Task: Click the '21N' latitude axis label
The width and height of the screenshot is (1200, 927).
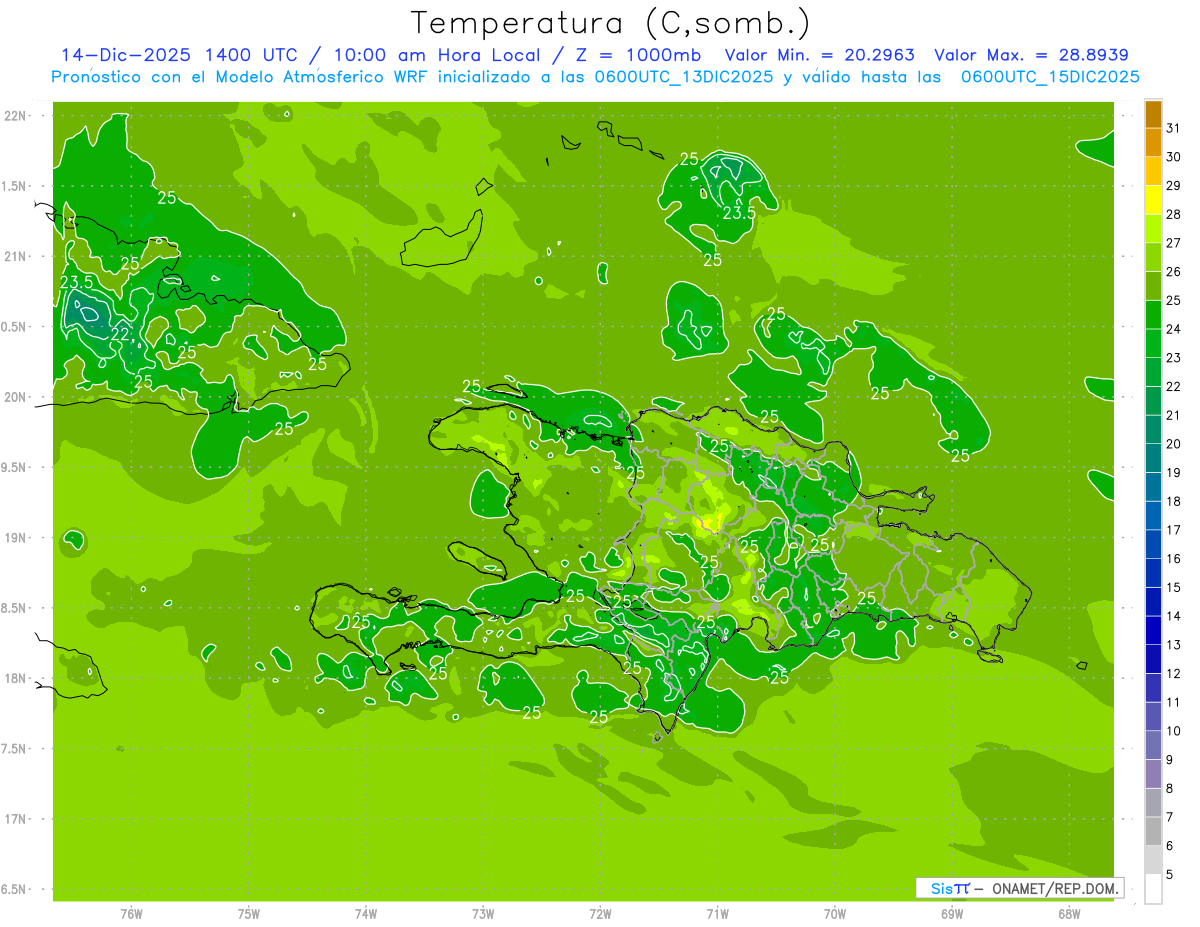Action: [15, 257]
